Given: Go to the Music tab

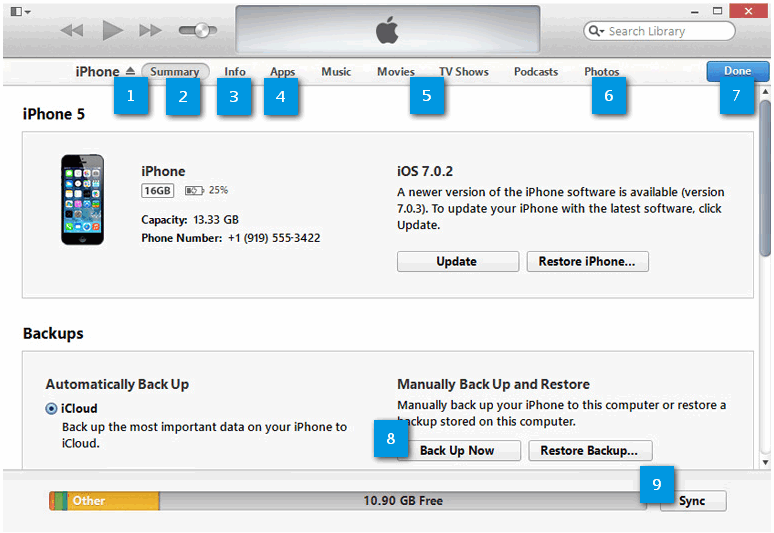Looking at the screenshot, I should pos(336,72).
